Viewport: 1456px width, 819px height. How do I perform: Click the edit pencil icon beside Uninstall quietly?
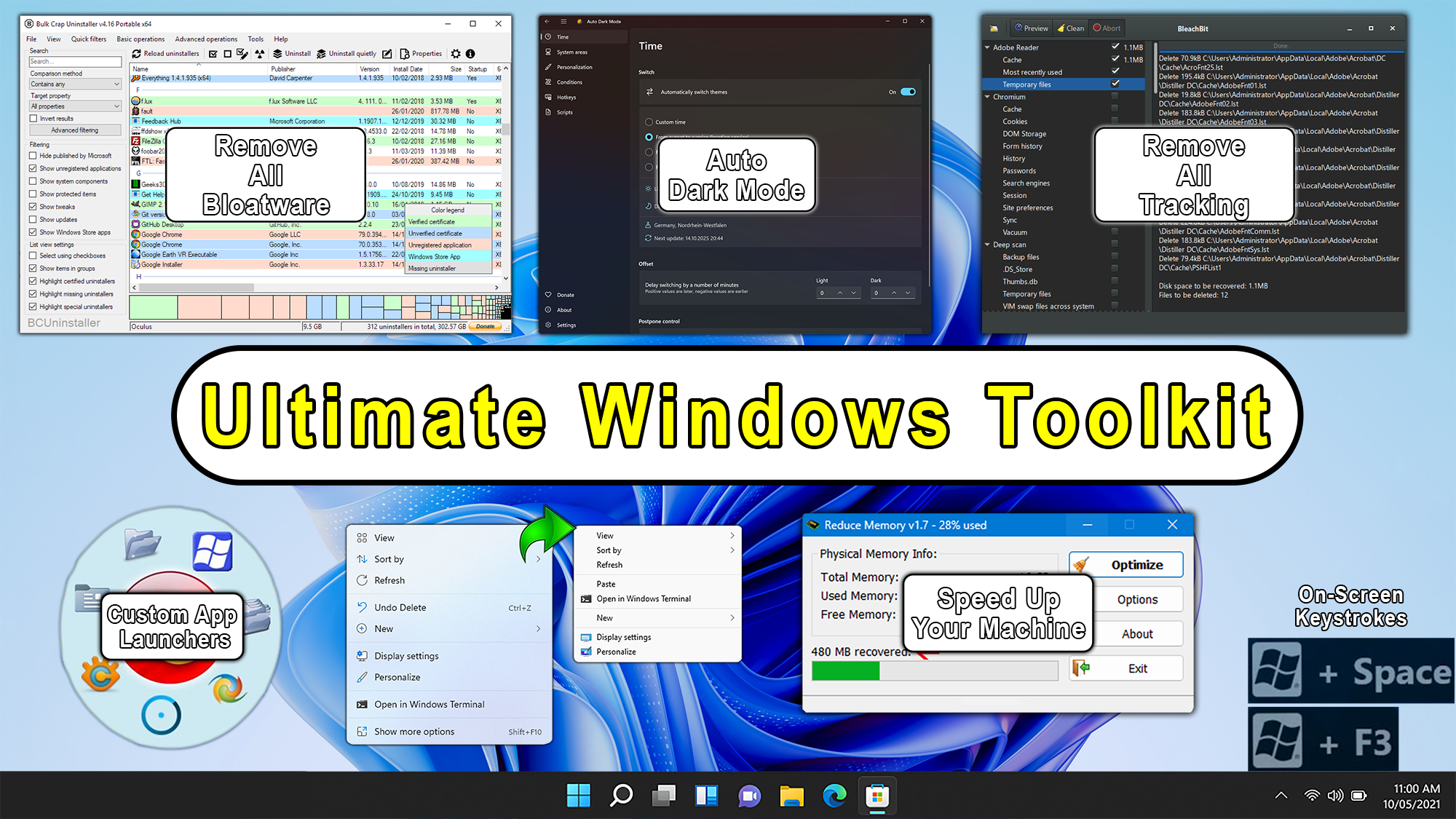point(387,54)
